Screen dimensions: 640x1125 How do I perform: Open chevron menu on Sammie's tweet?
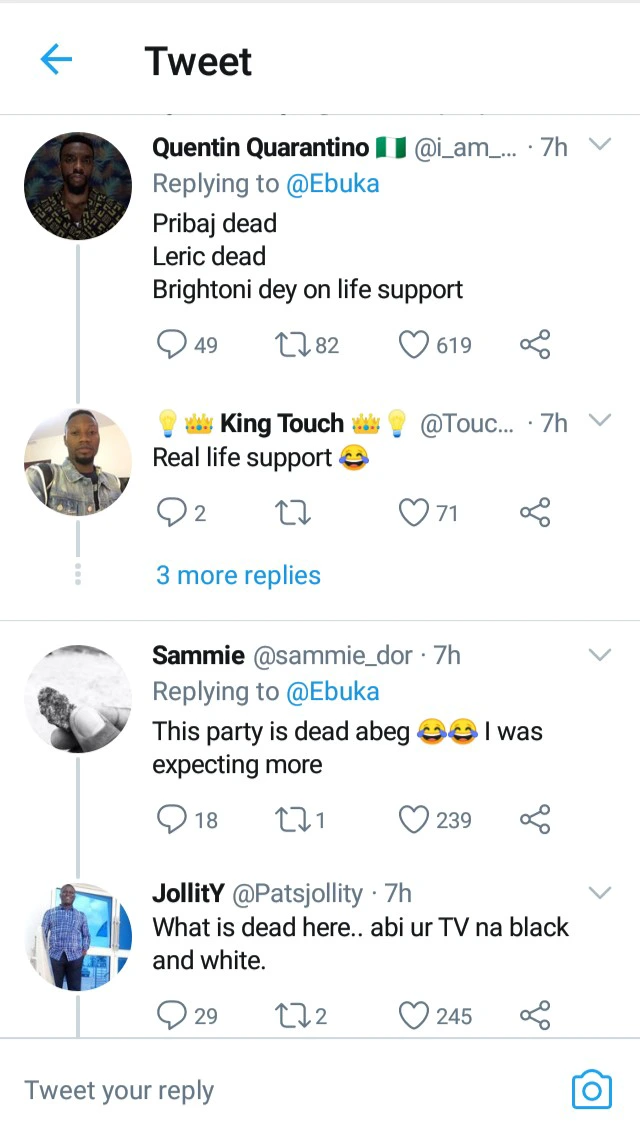[599, 655]
